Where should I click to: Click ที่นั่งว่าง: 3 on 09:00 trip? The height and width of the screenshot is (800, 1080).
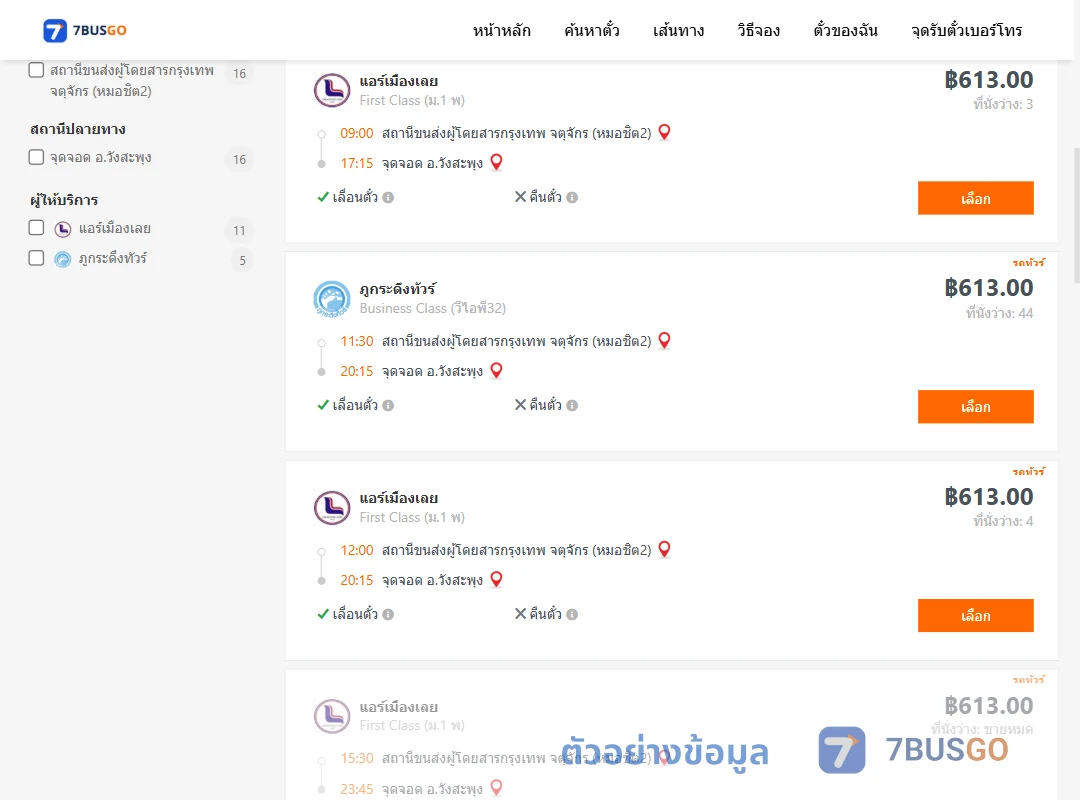tap(1003, 105)
